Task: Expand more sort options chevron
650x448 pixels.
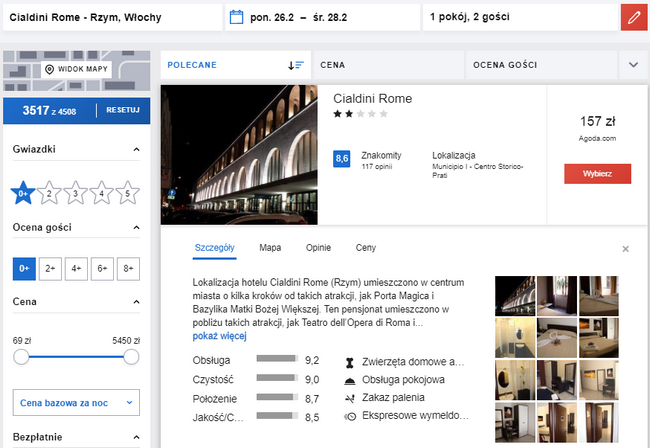Action: click(633, 65)
